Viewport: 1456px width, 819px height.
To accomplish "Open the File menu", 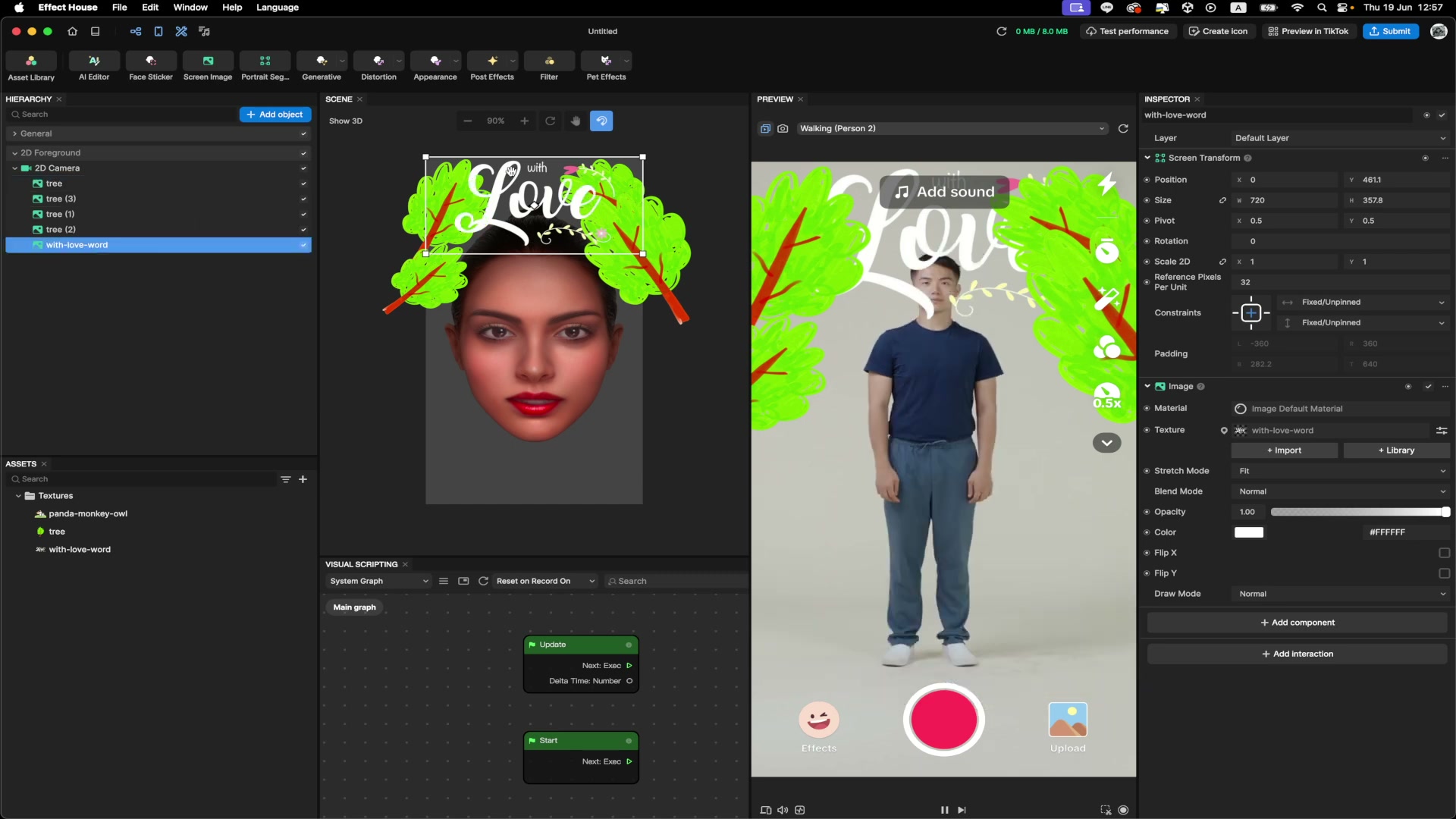I will tap(119, 8).
